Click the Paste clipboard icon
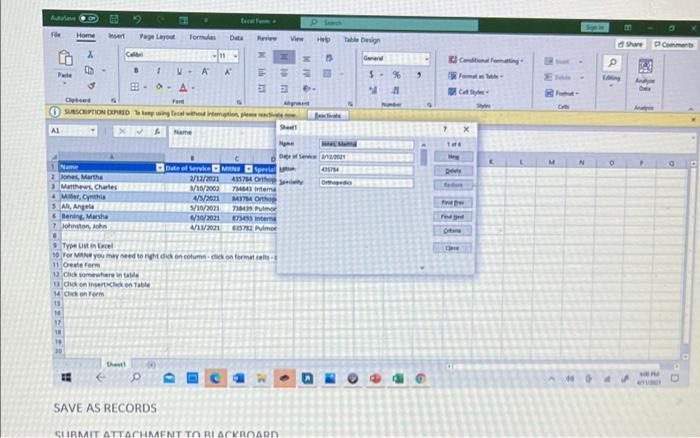 tap(65, 58)
